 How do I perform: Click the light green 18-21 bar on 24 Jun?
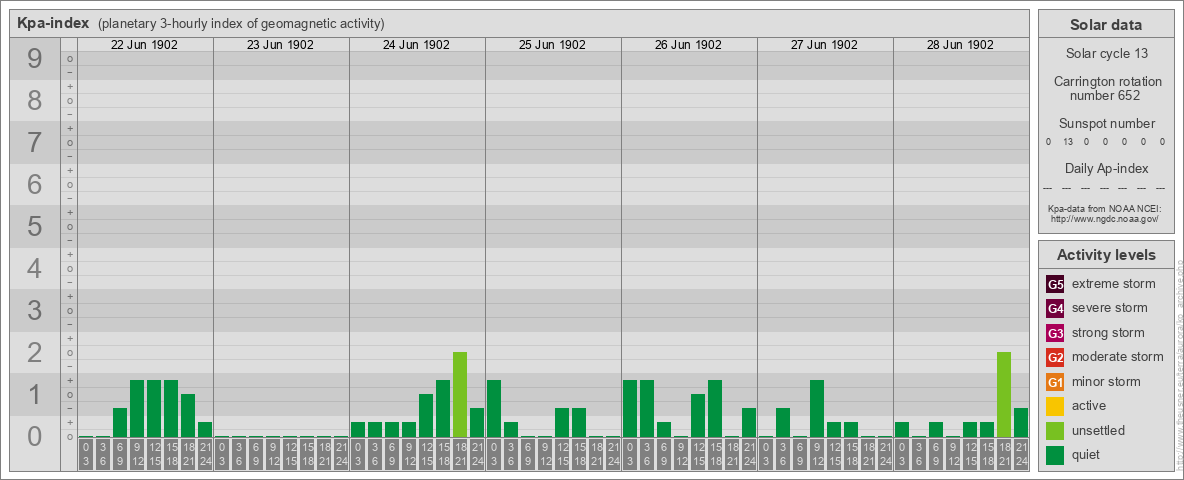460,395
